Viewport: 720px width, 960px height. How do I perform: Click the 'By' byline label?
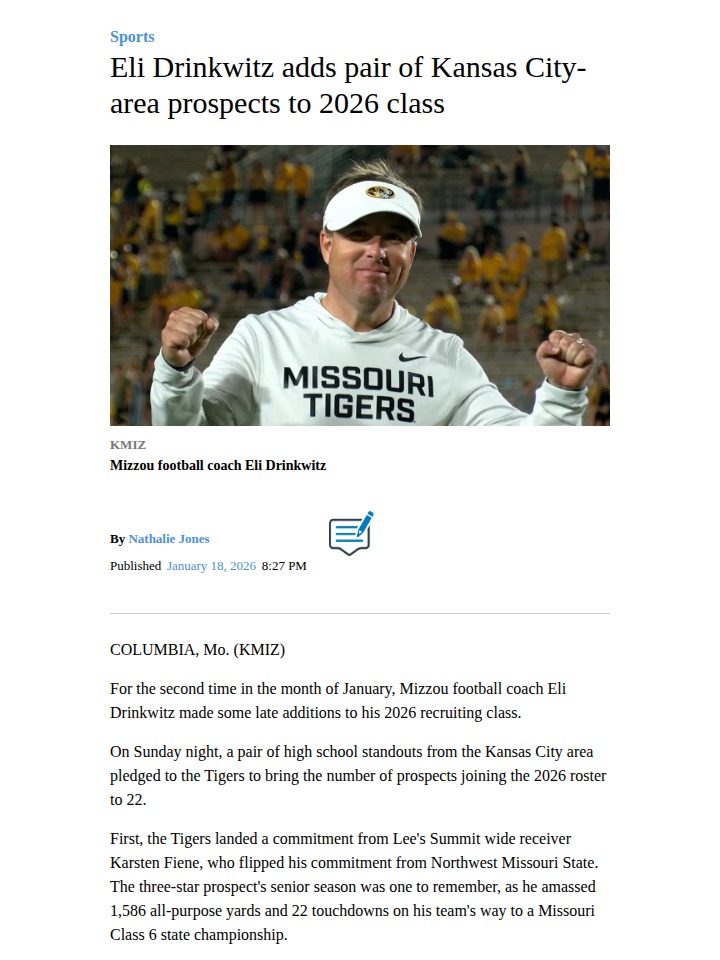[118, 539]
